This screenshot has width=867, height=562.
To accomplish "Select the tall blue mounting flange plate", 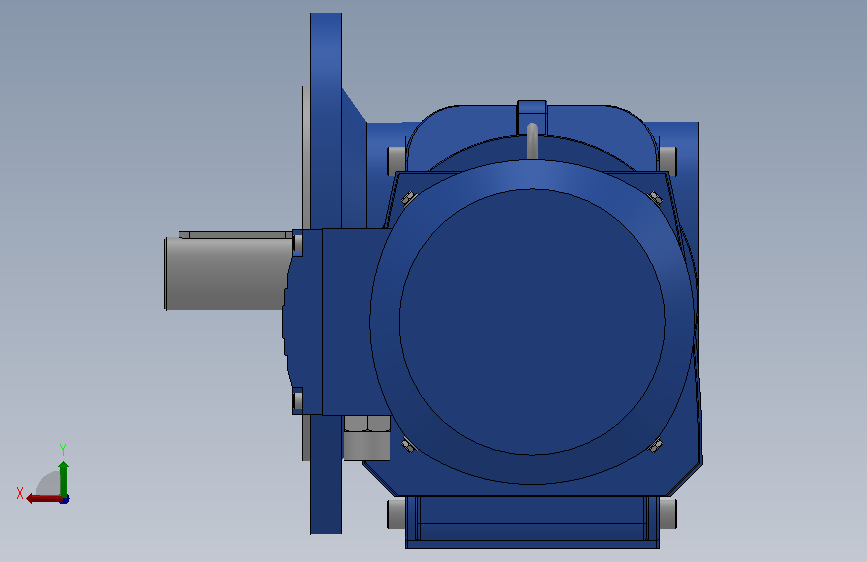I will 326,273.
